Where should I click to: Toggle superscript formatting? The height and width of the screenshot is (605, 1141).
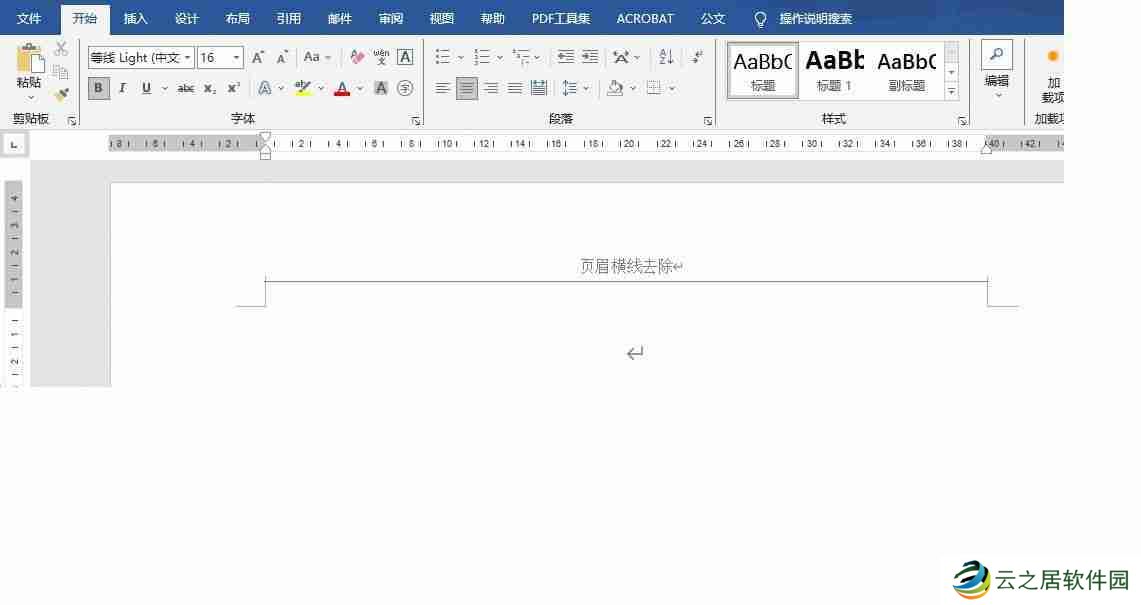click(232, 88)
